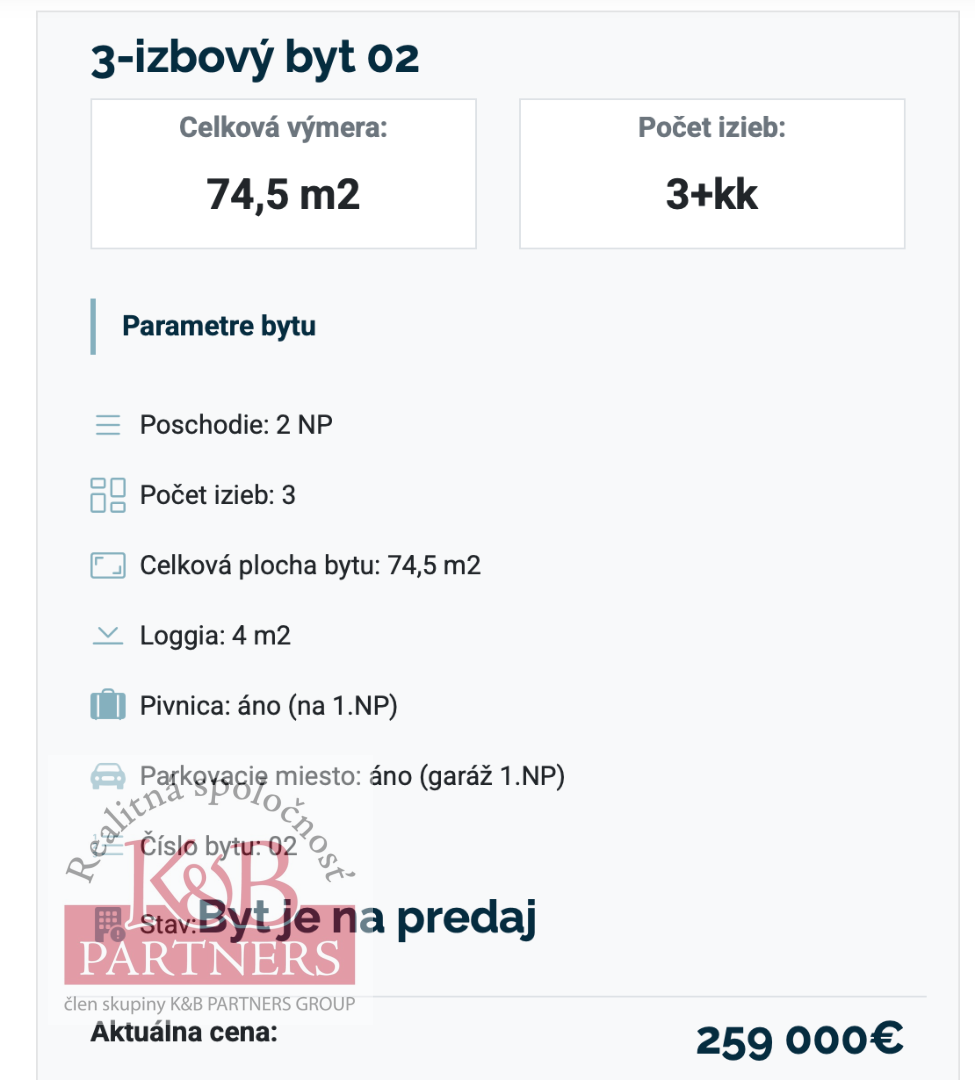Click the car icon beside Parkovacie miesto

click(107, 776)
